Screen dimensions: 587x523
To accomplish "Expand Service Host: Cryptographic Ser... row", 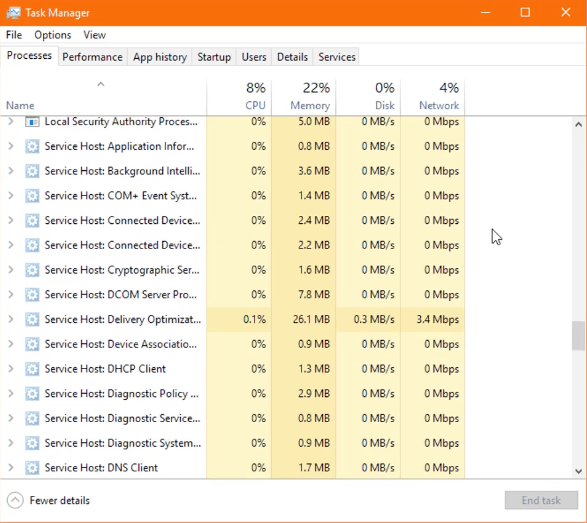I will pyautogui.click(x=11, y=270).
